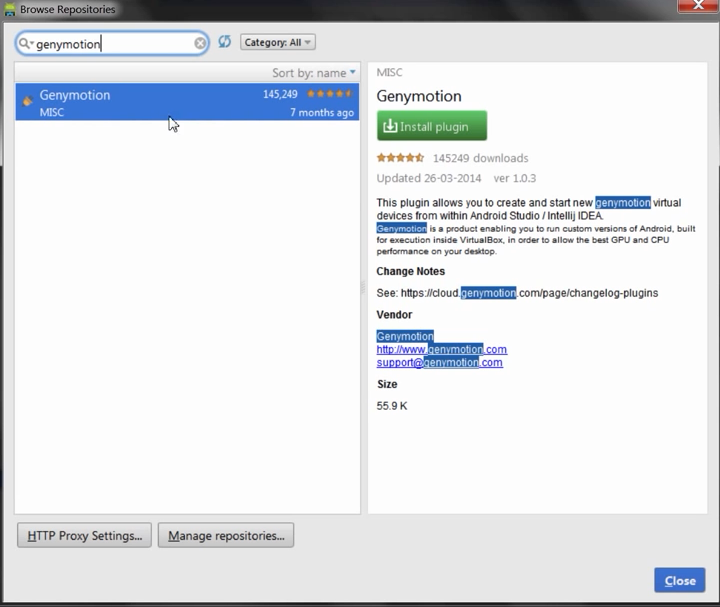Viewport: 720px width, 607px height.
Task: Clear the genymotion search text
Action: coord(200,43)
